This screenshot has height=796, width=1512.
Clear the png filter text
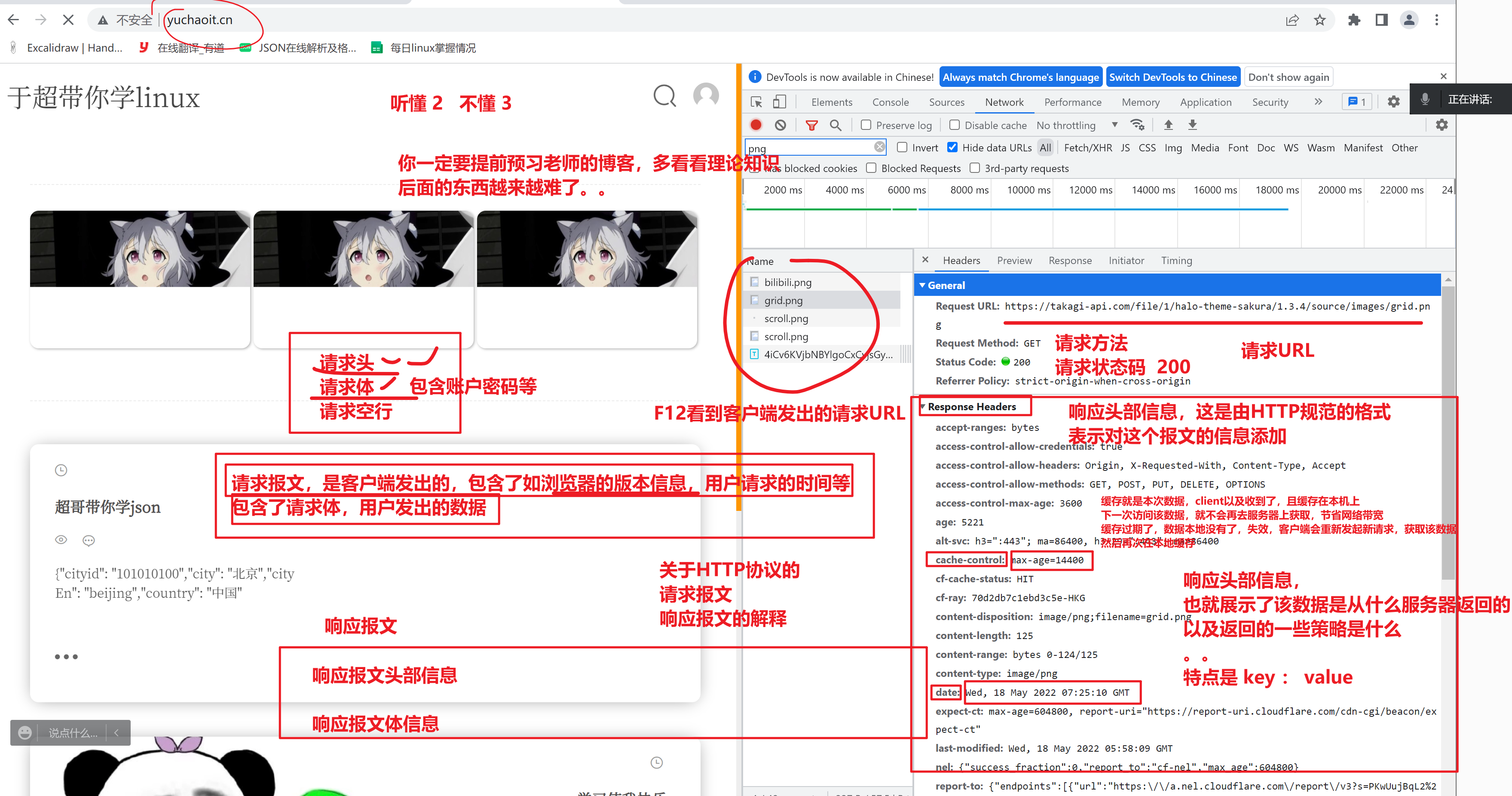(879, 147)
